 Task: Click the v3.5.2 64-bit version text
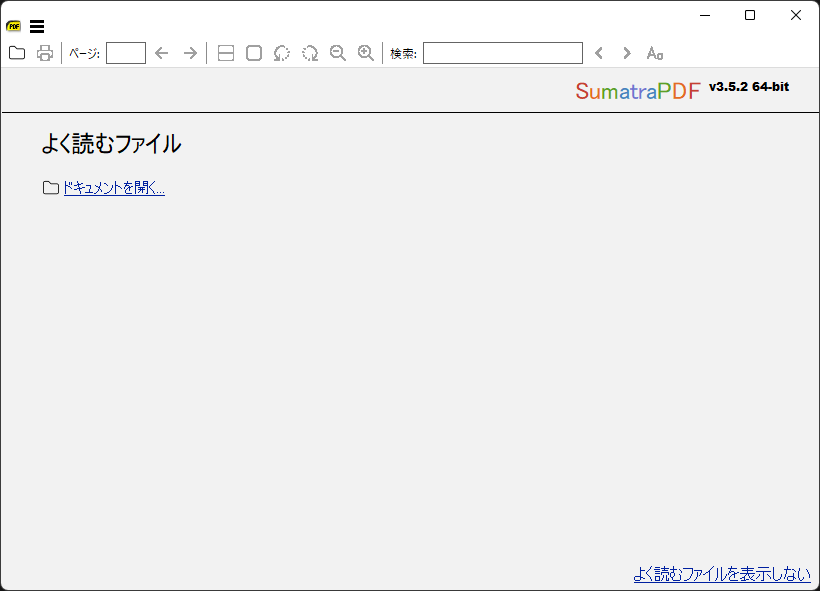tap(749, 87)
